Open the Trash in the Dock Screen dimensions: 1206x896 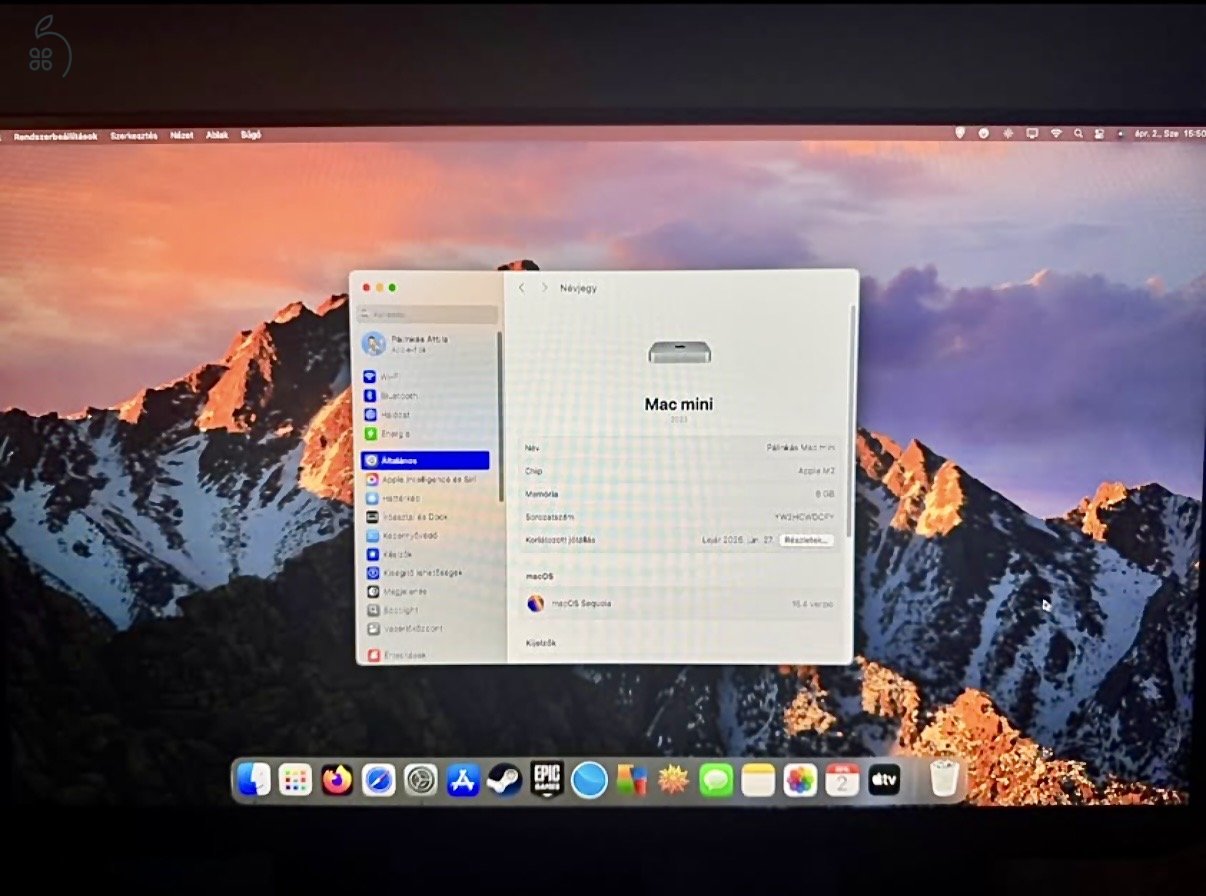click(x=945, y=778)
